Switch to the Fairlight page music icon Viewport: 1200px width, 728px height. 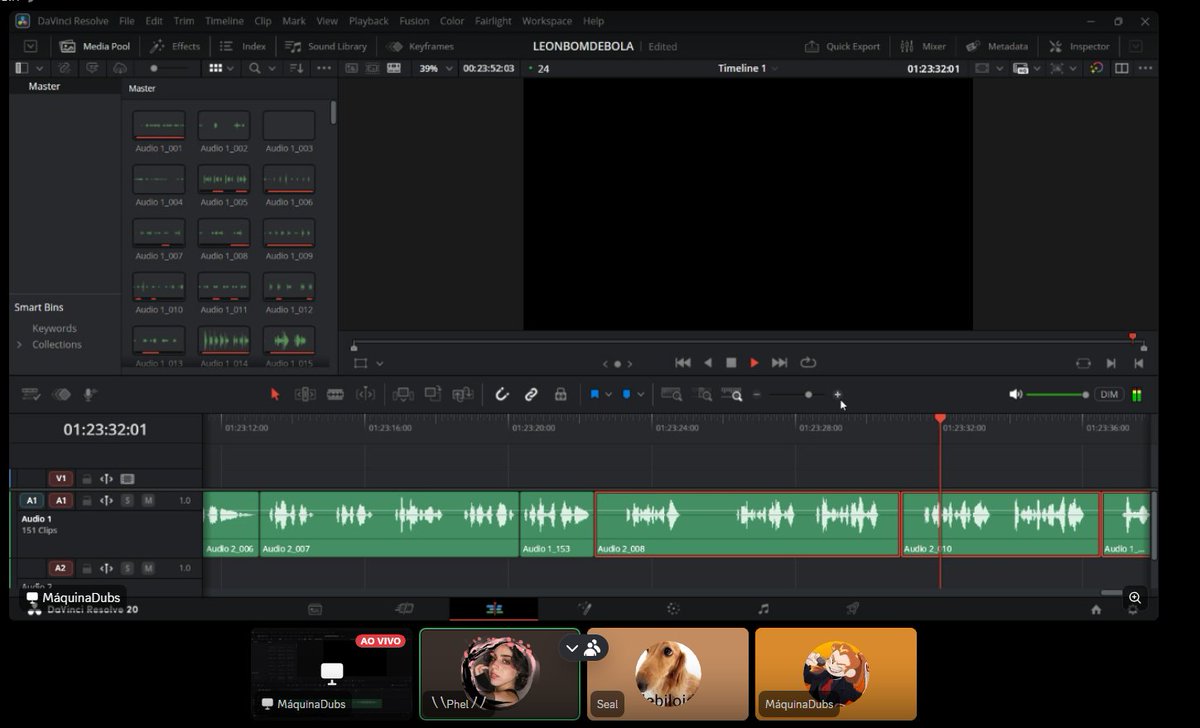(x=763, y=608)
